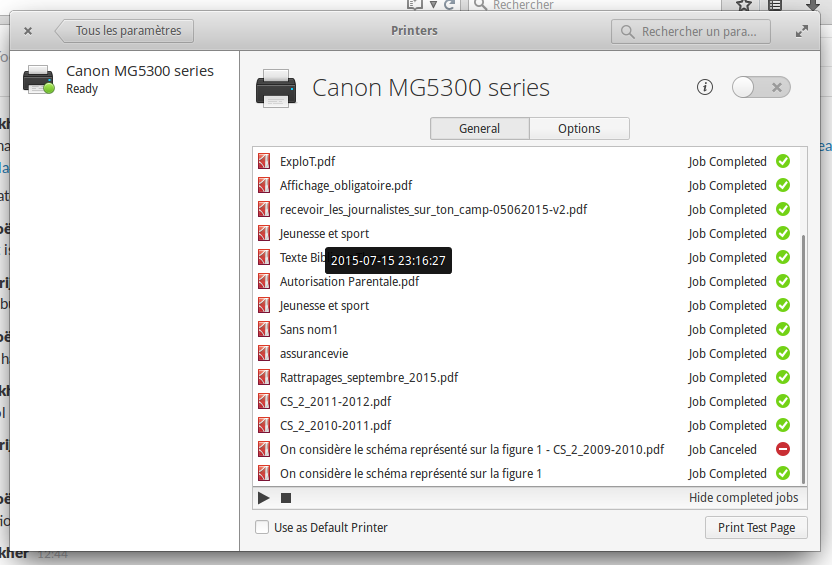Maximize the Printers window with expand icon

(802, 31)
